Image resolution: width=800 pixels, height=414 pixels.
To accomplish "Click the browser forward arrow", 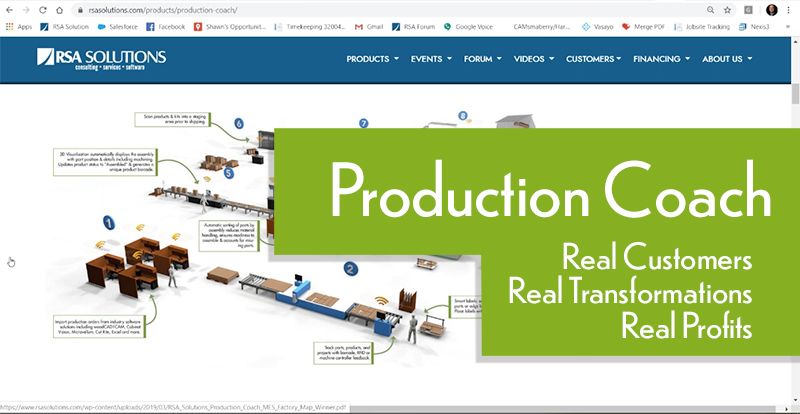I will [x=26, y=10].
